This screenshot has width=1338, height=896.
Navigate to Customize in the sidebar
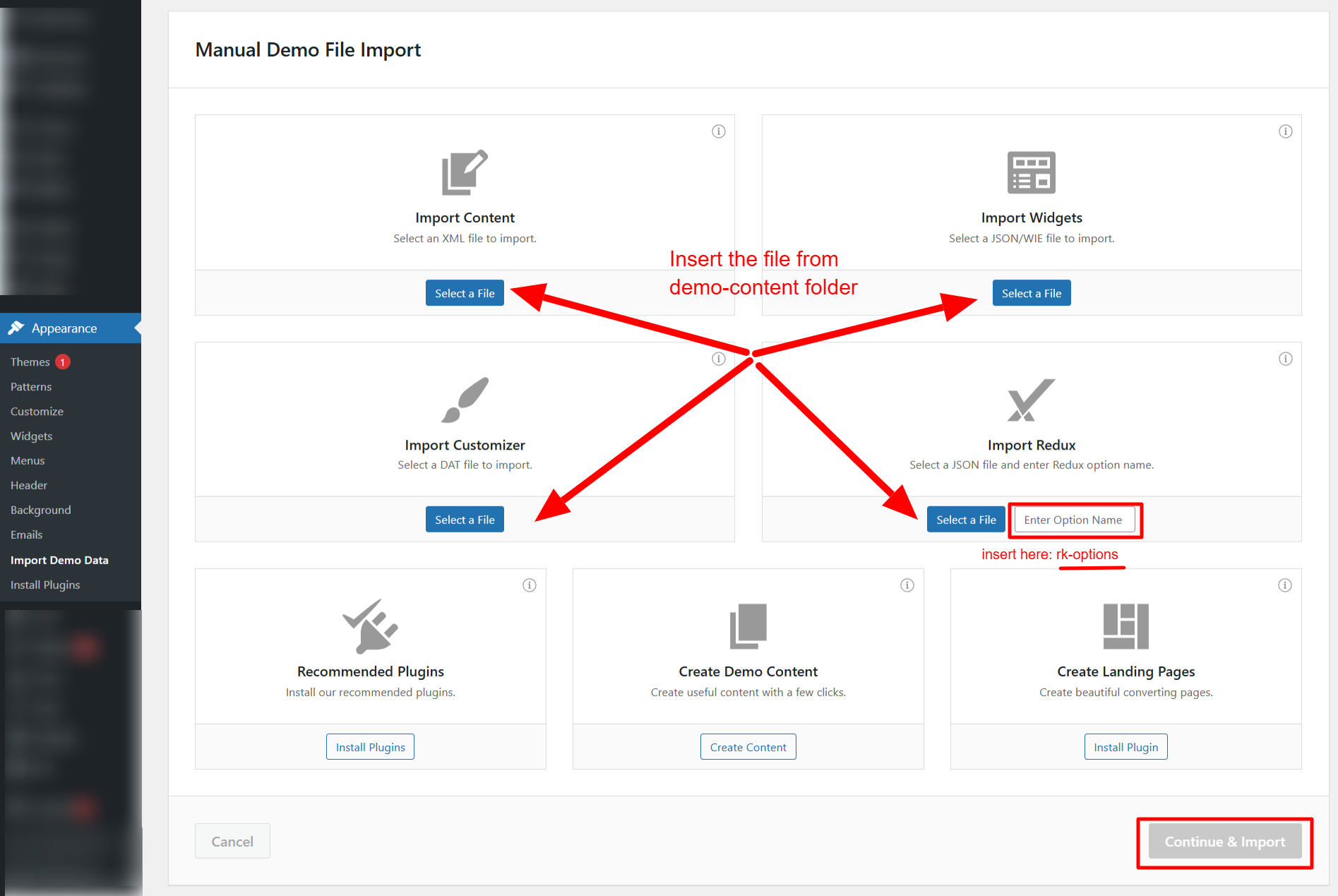36,411
